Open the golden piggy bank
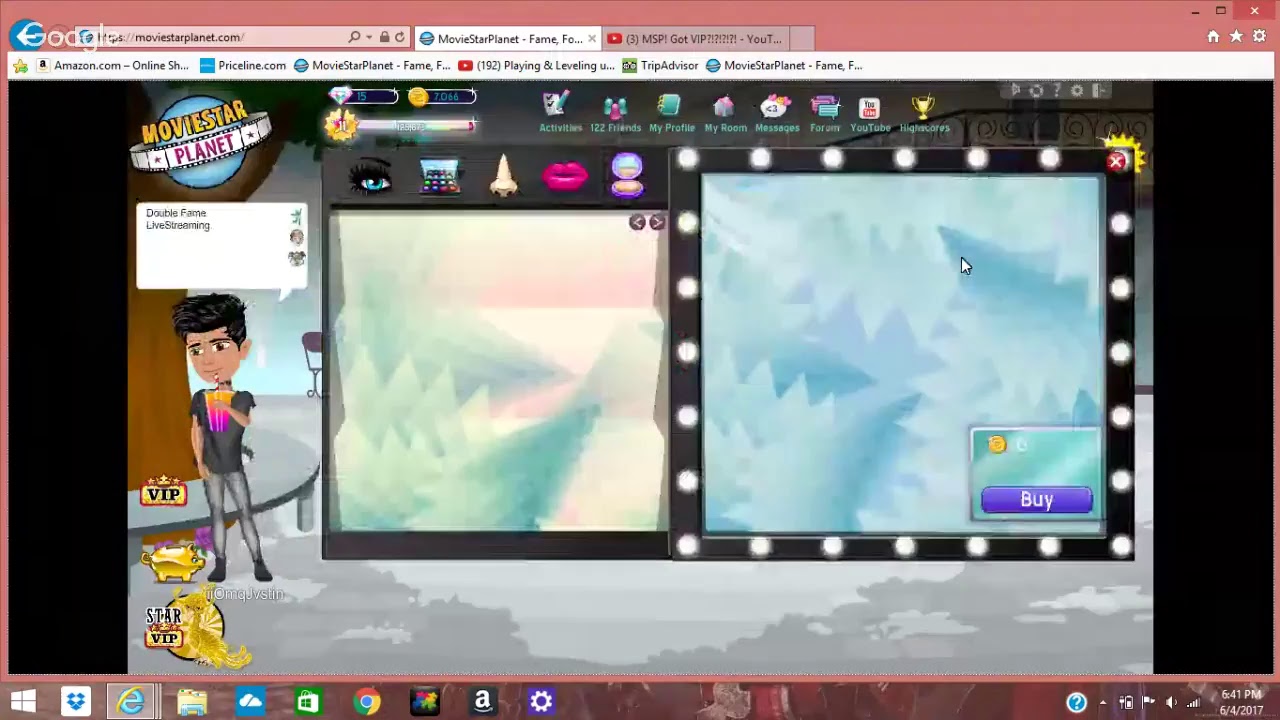 [172, 560]
